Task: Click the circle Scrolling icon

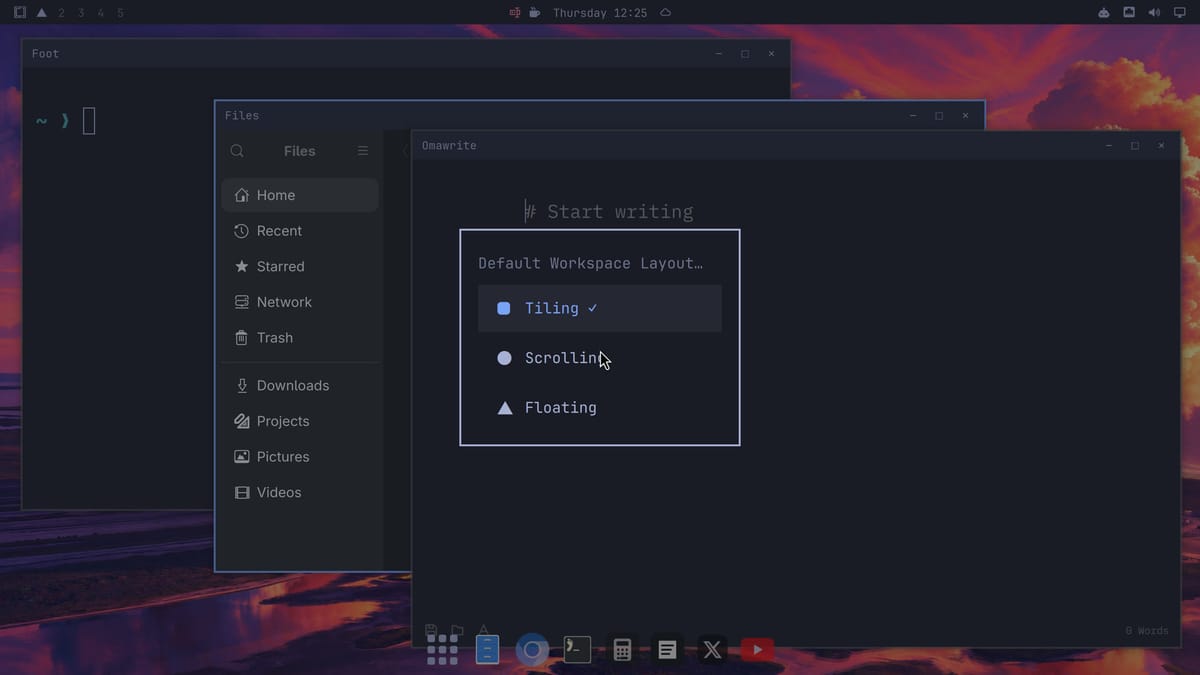Action: [504, 358]
